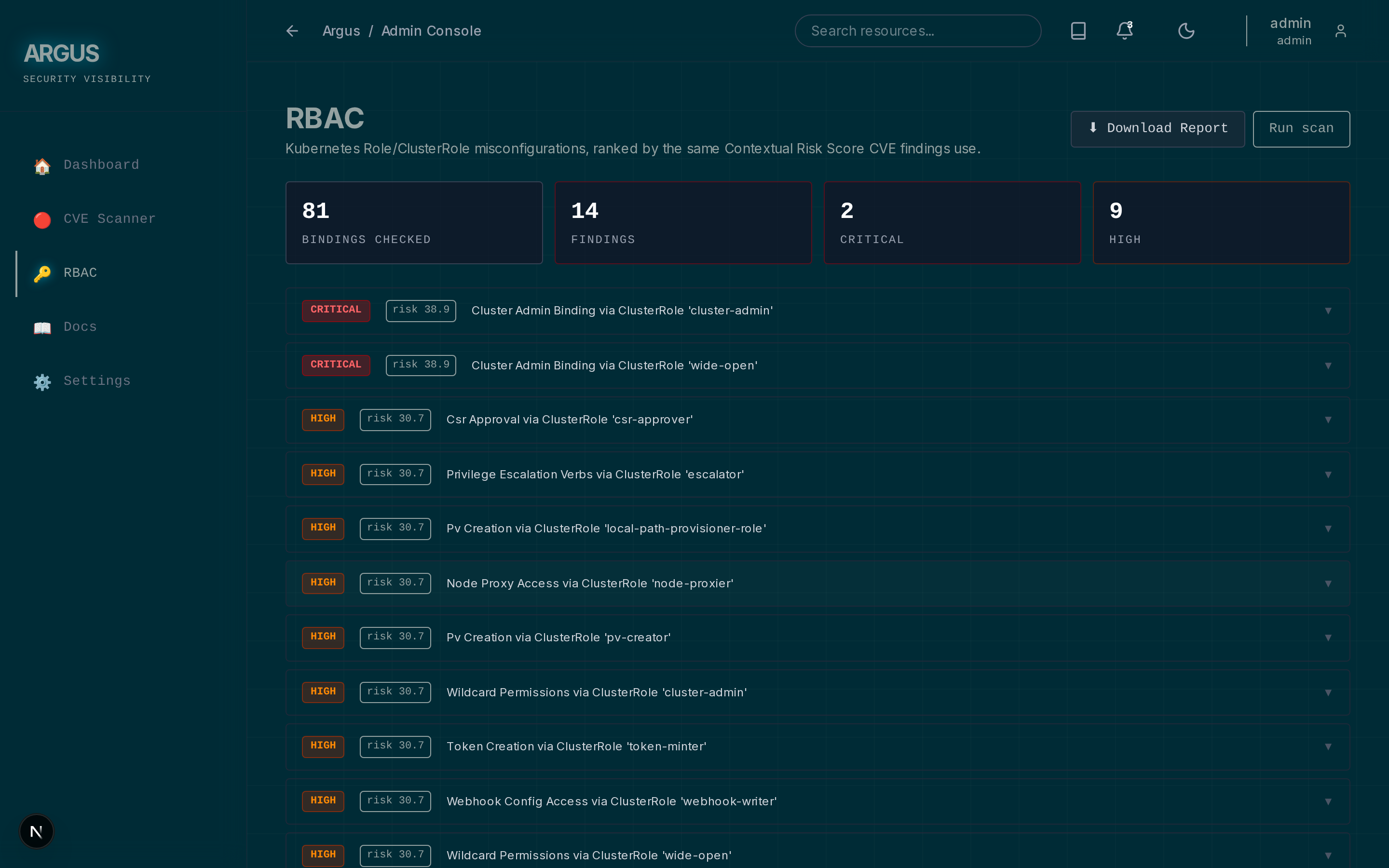
Task: Toggle dark mode moon icon
Action: coord(1186,31)
